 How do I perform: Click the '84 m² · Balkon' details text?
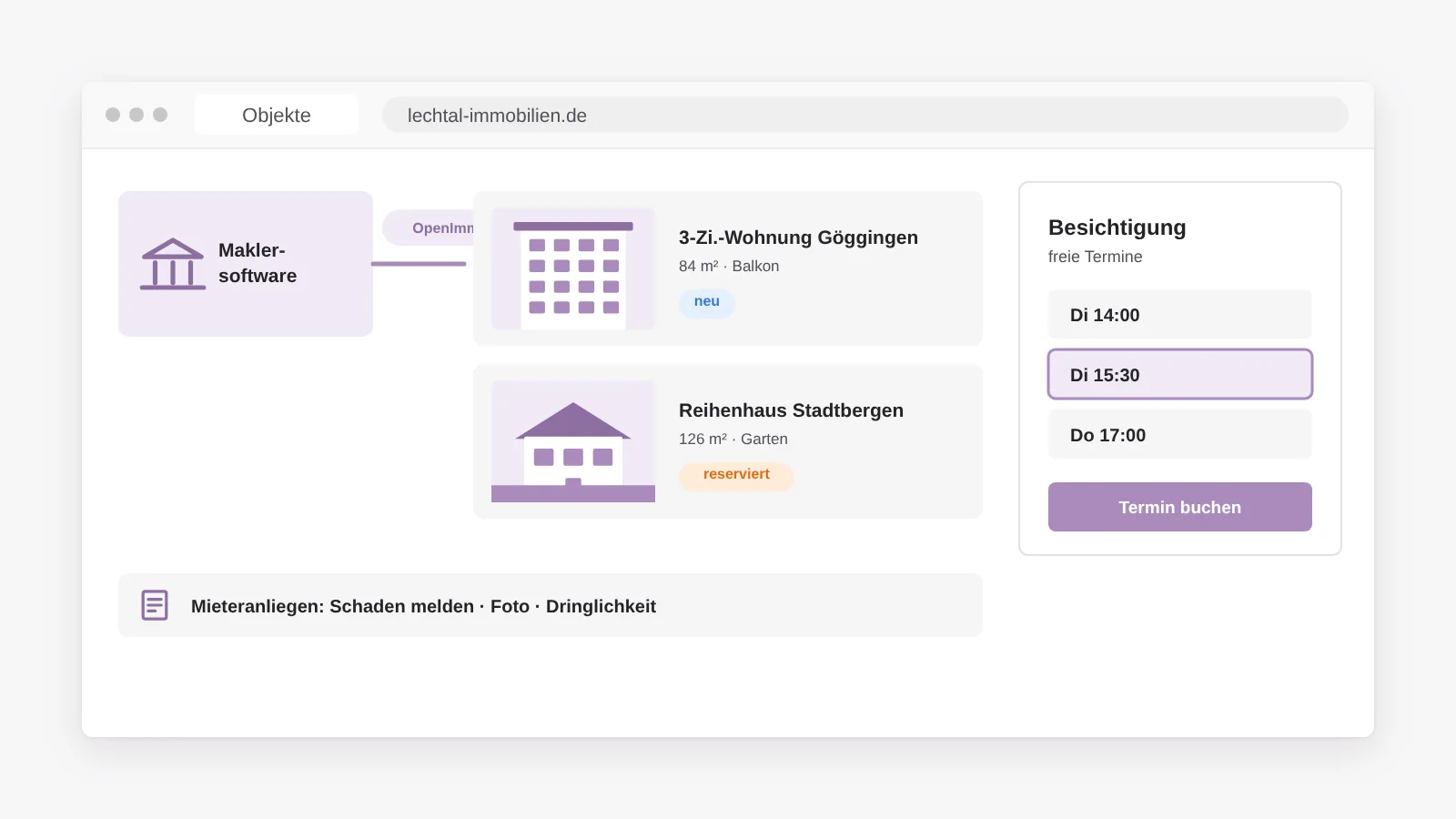[x=729, y=266]
